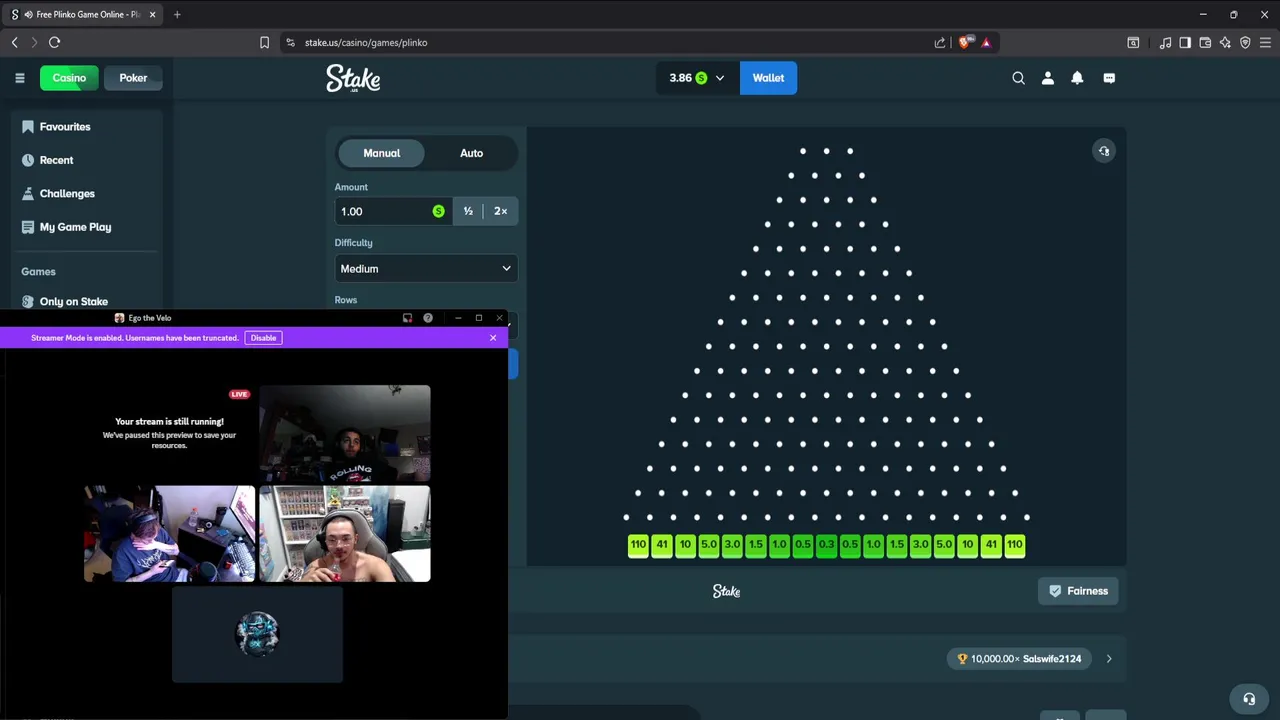Click the Brave Shields lion icon

pos(964,42)
